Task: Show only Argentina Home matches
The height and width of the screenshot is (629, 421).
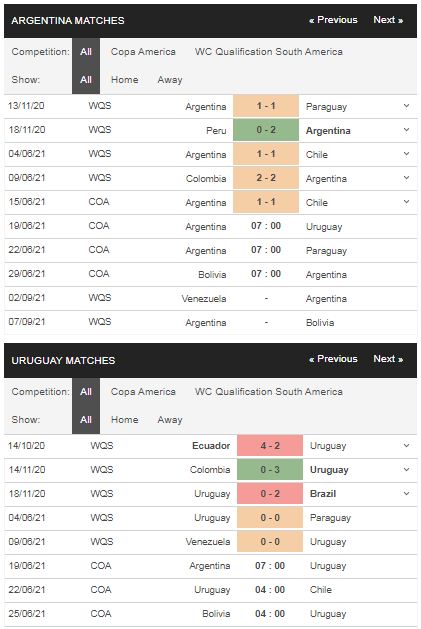Action: coord(124,80)
